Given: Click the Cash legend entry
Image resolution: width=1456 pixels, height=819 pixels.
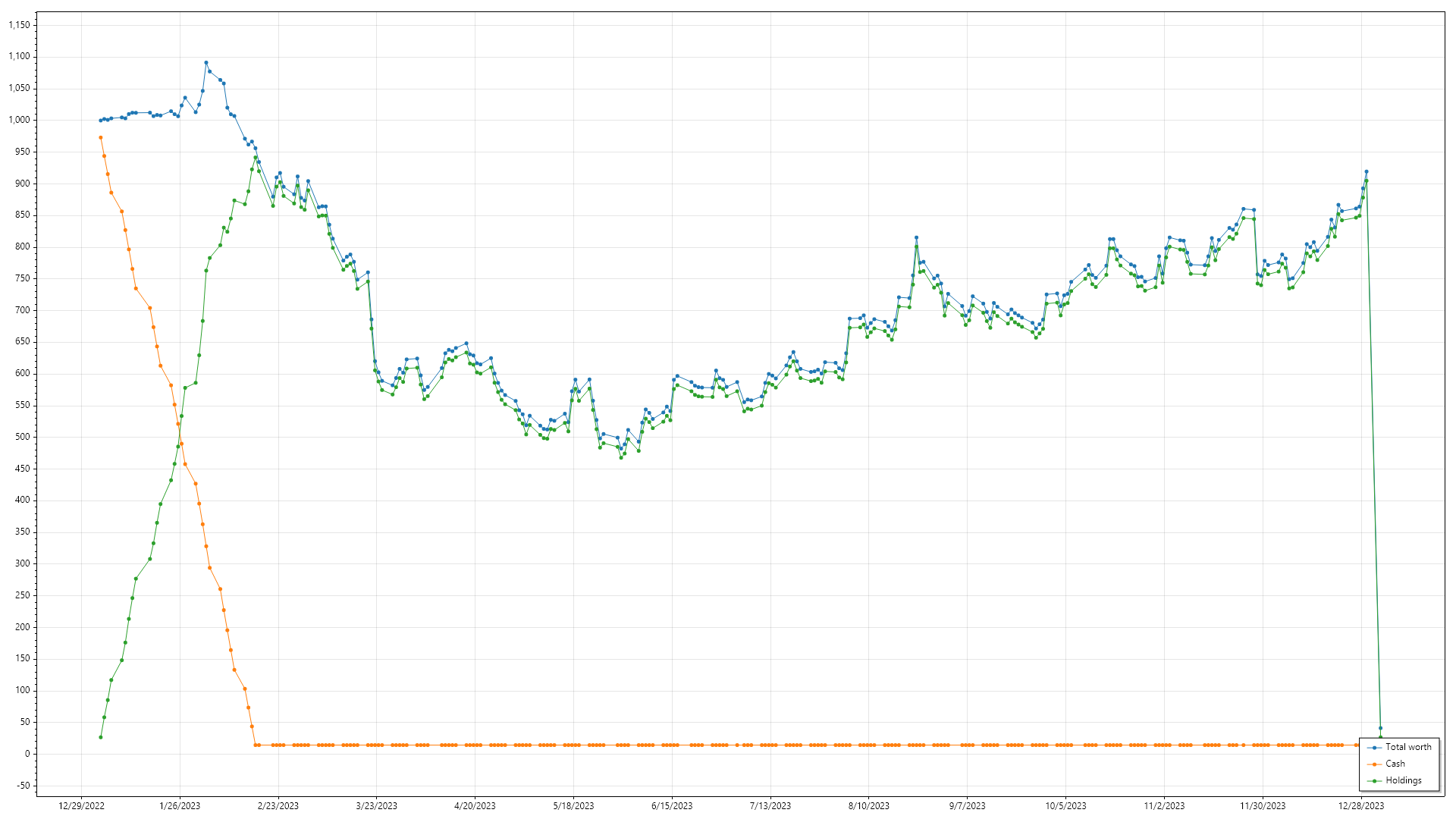Looking at the screenshot, I should pyautogui.click(x=1386, y=764).
